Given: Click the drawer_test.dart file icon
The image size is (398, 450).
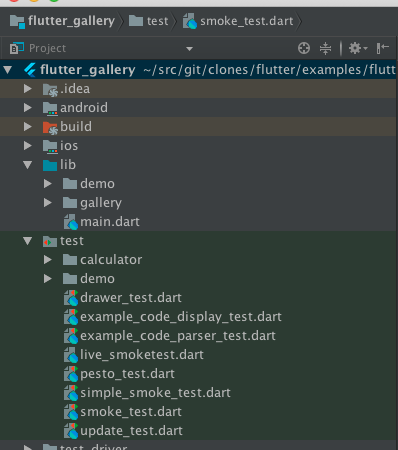Looking at the screenshot, I should pos(71,298).
